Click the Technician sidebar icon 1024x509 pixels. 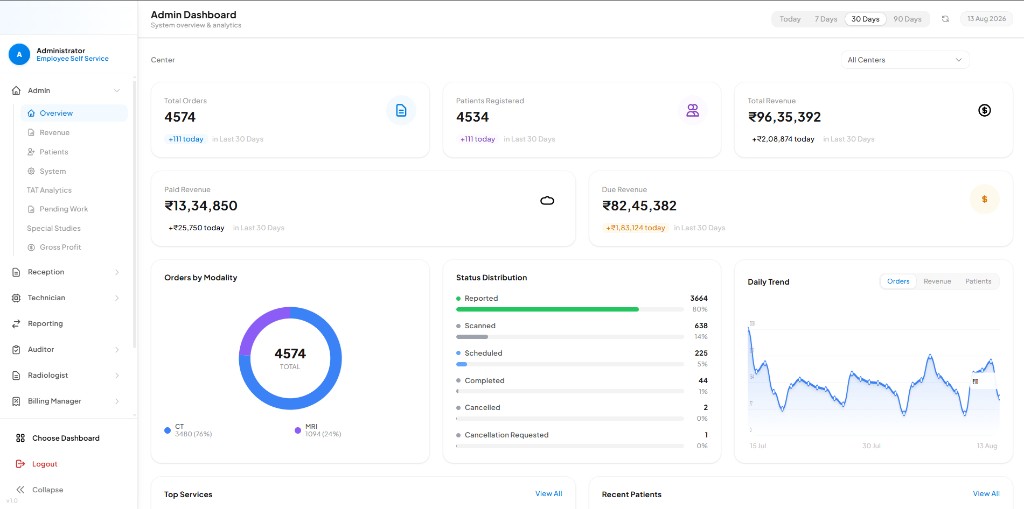(16, 298)
